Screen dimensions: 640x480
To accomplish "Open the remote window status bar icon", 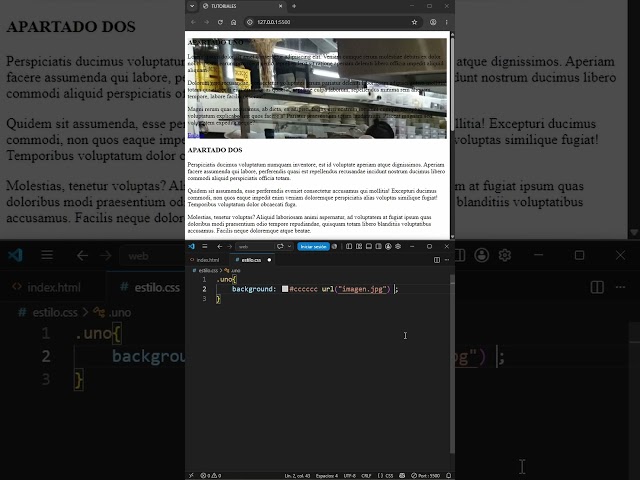I will coord(191,476).
